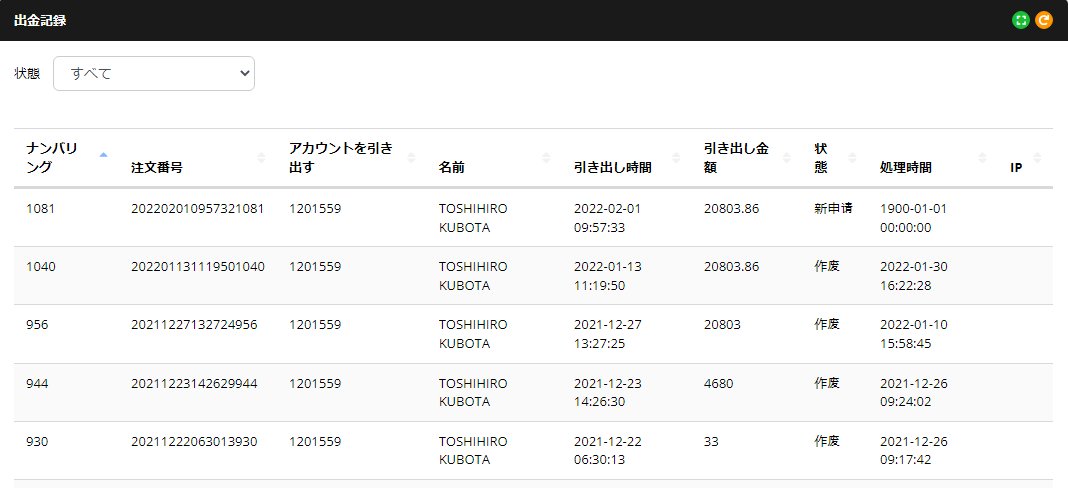Sort by ナンバリング column header
Screen dimensions: 1068x488
[x=67, y=158]
